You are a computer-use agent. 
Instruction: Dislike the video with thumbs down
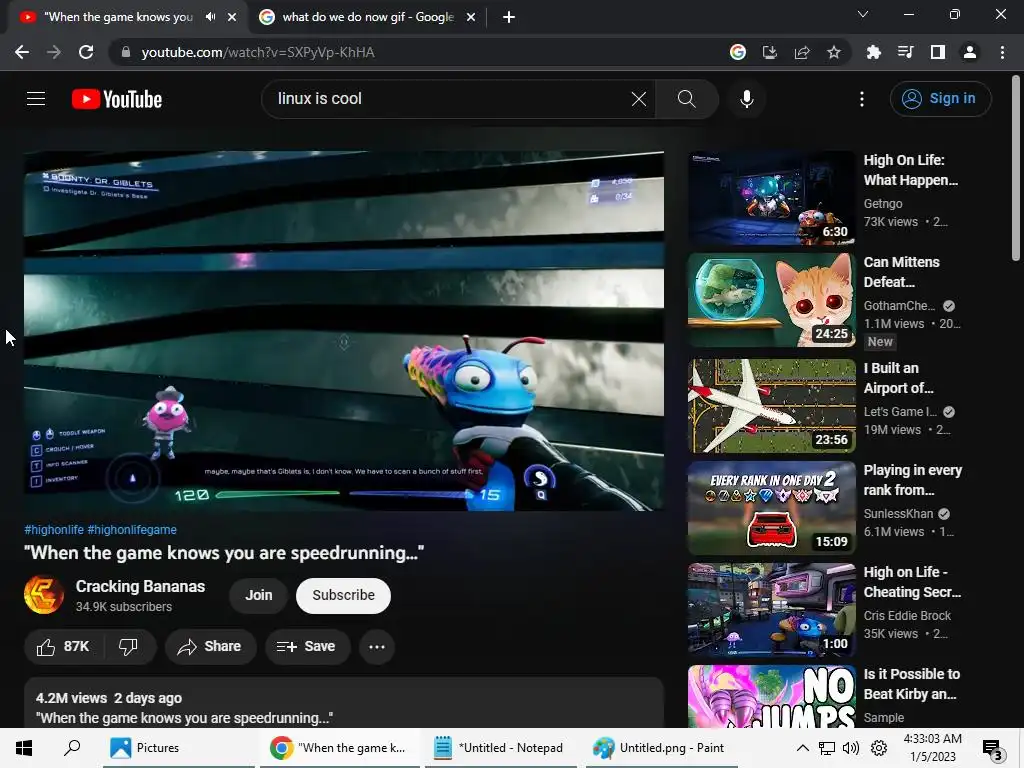click(129, 647)
